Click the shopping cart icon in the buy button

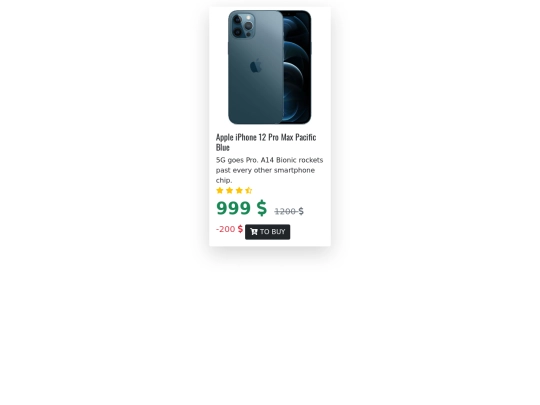[x=254, y=232]
